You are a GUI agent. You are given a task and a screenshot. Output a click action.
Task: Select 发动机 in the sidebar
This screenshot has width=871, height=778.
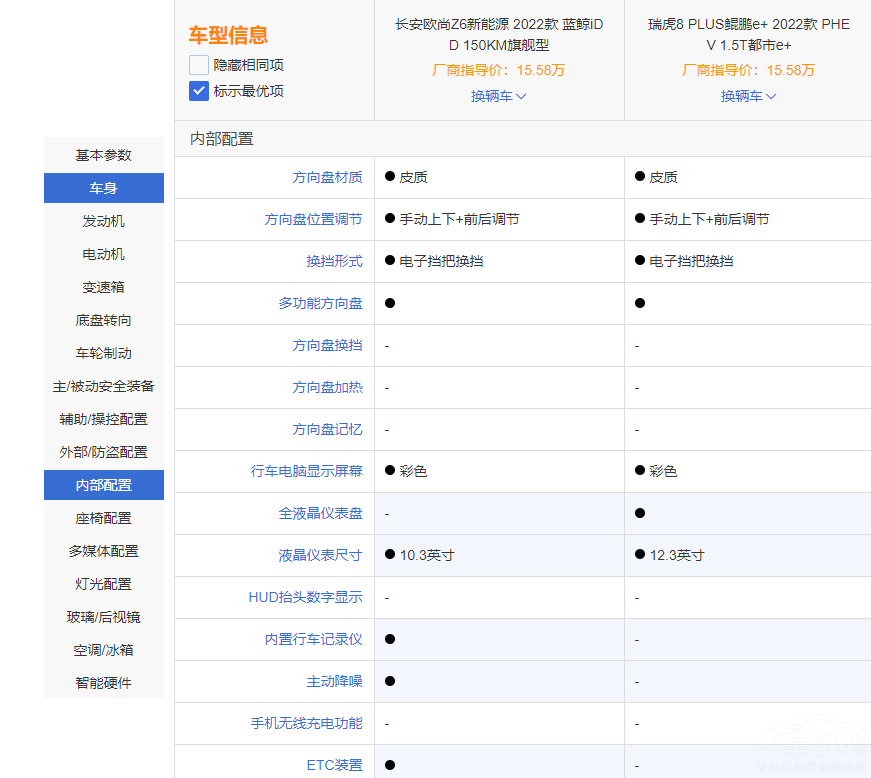click(x=104, y=221)
